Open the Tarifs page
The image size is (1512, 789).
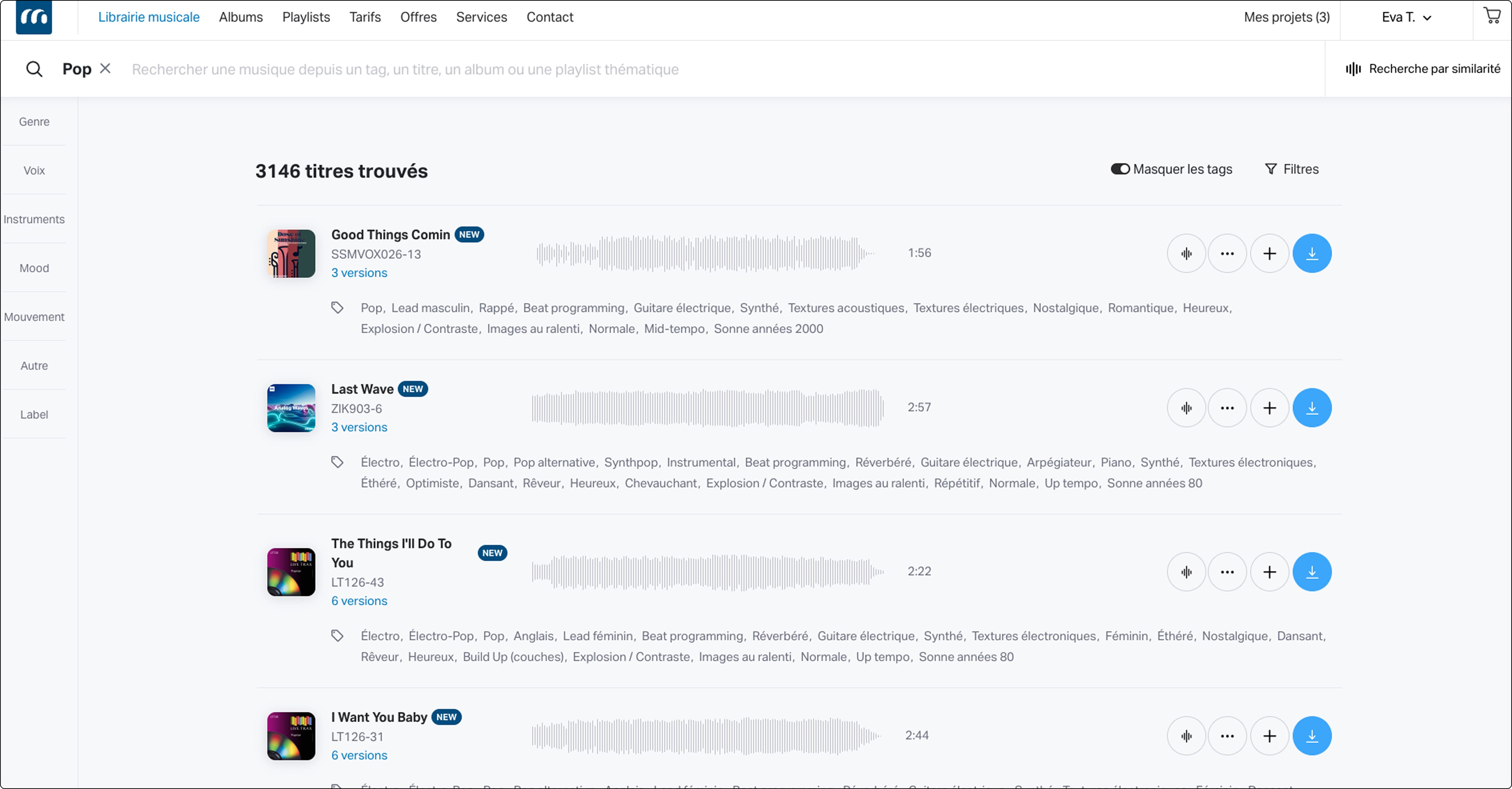(x=364, y=17)
